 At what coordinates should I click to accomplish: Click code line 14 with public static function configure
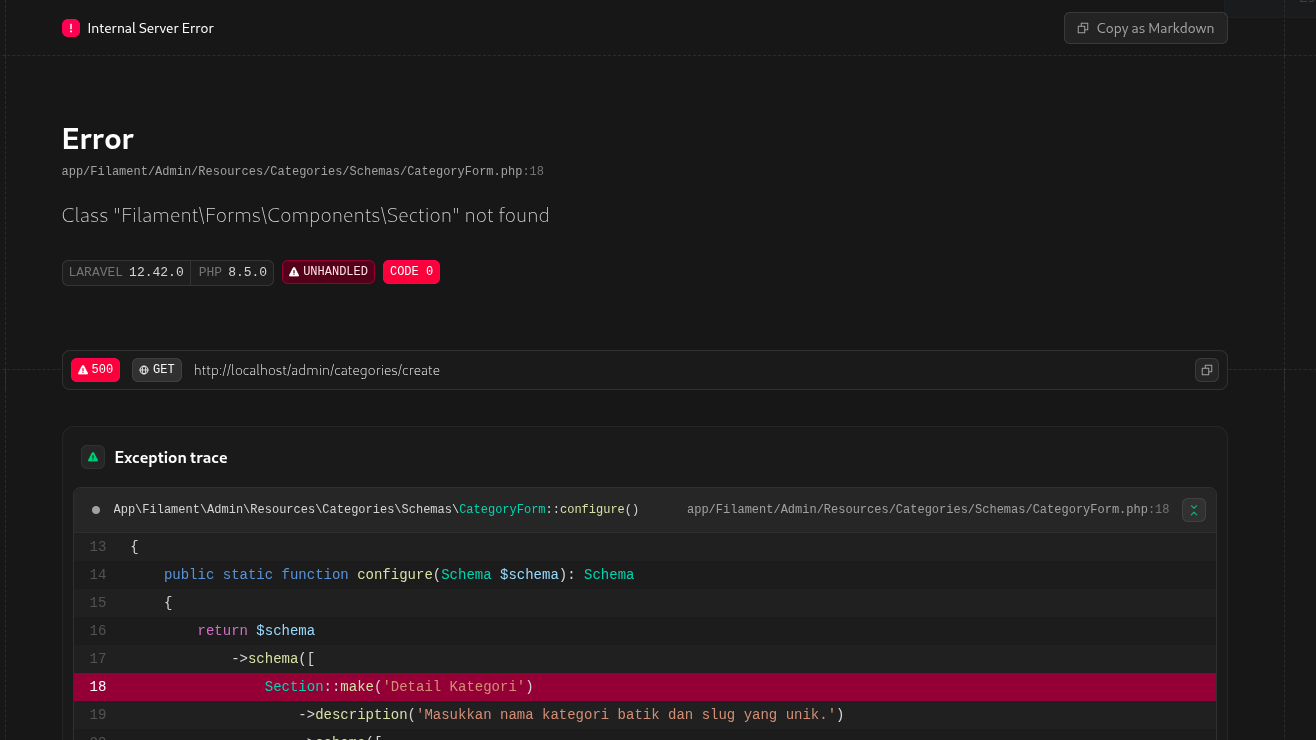398,574
